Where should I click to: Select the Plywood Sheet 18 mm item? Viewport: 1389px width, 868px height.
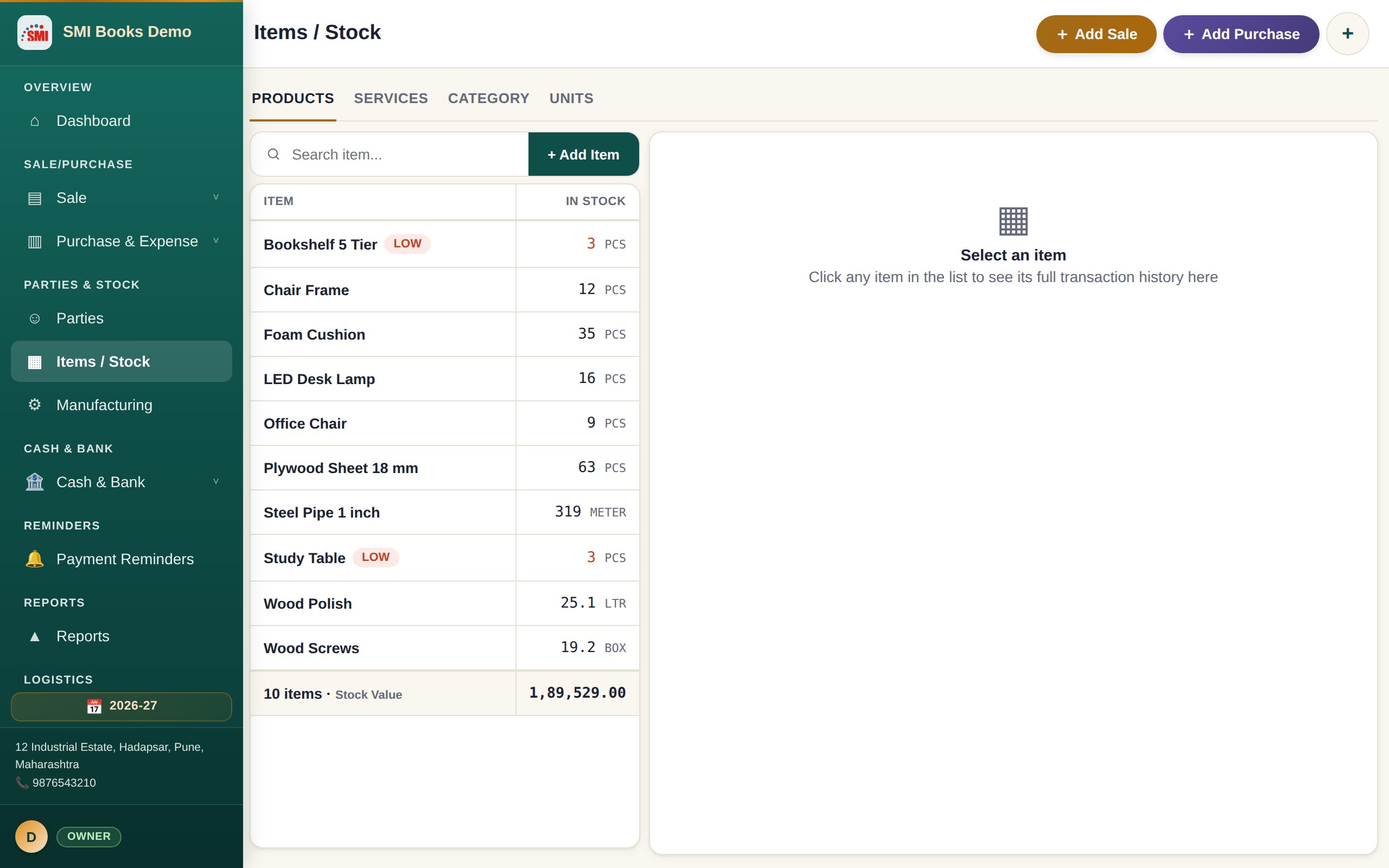[445, 468]
